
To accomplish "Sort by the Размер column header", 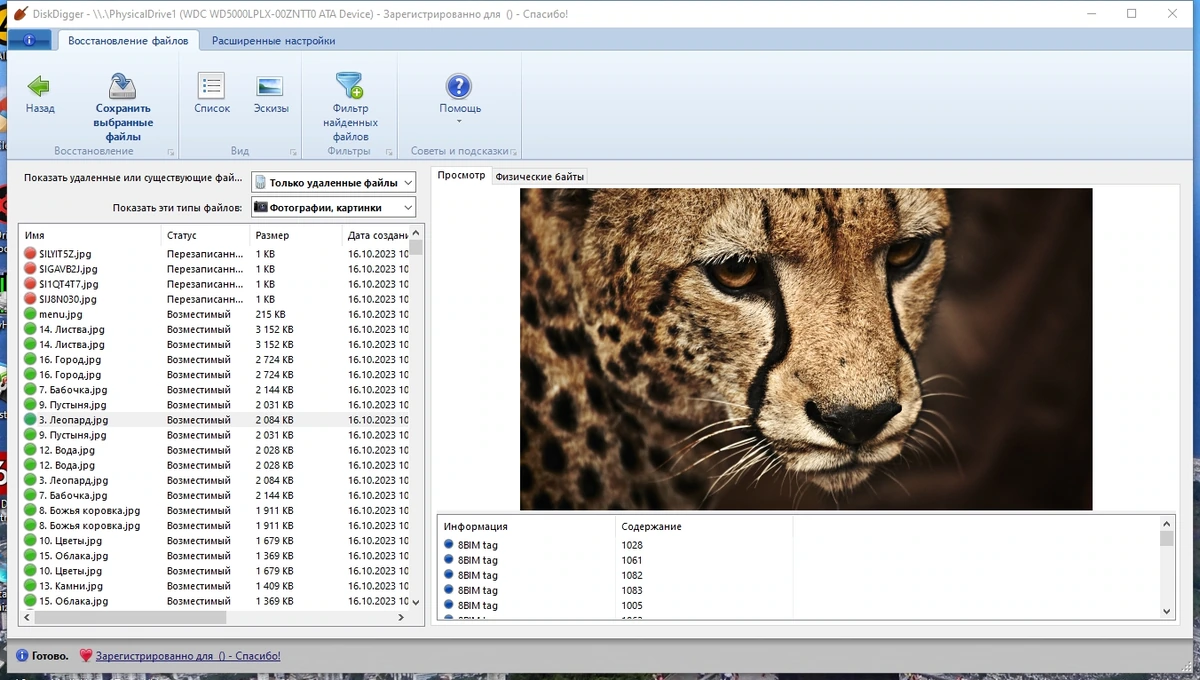I will pyautogui.click(x=296, y=235).
